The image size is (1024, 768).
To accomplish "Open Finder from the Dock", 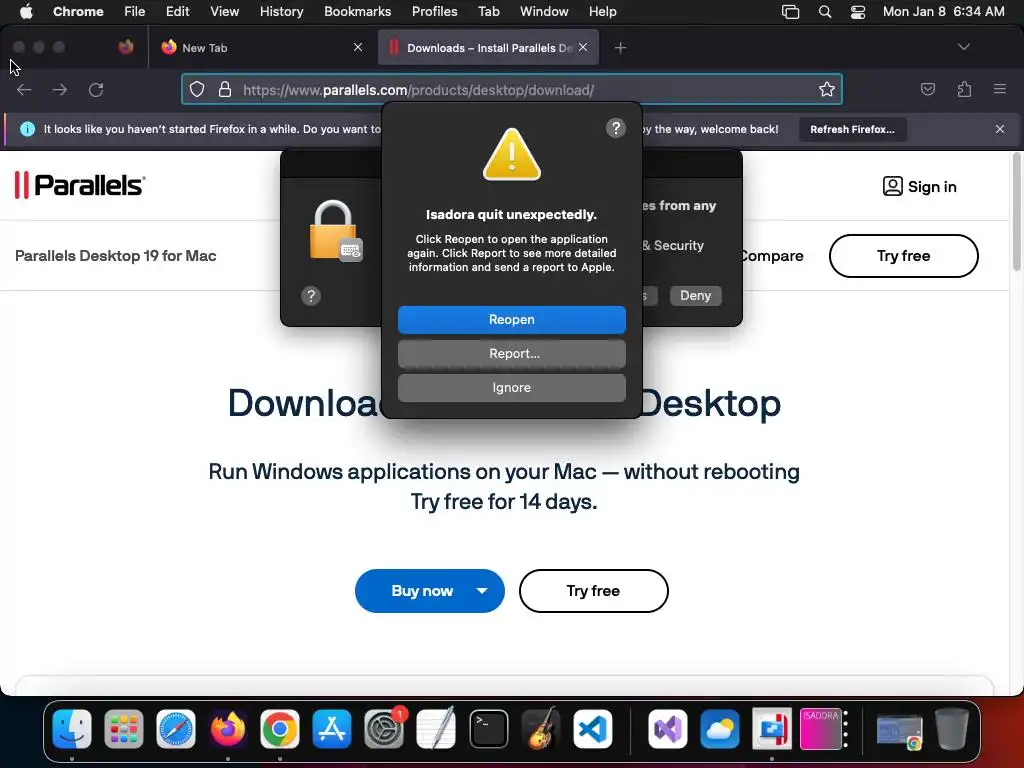I will (x=72, y=729).
